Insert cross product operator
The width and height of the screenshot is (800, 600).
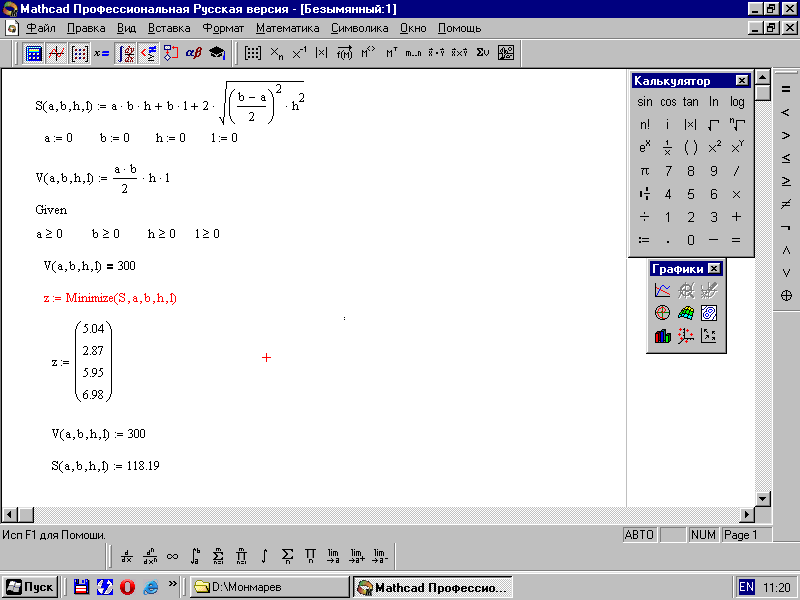(x=459, y=53)
